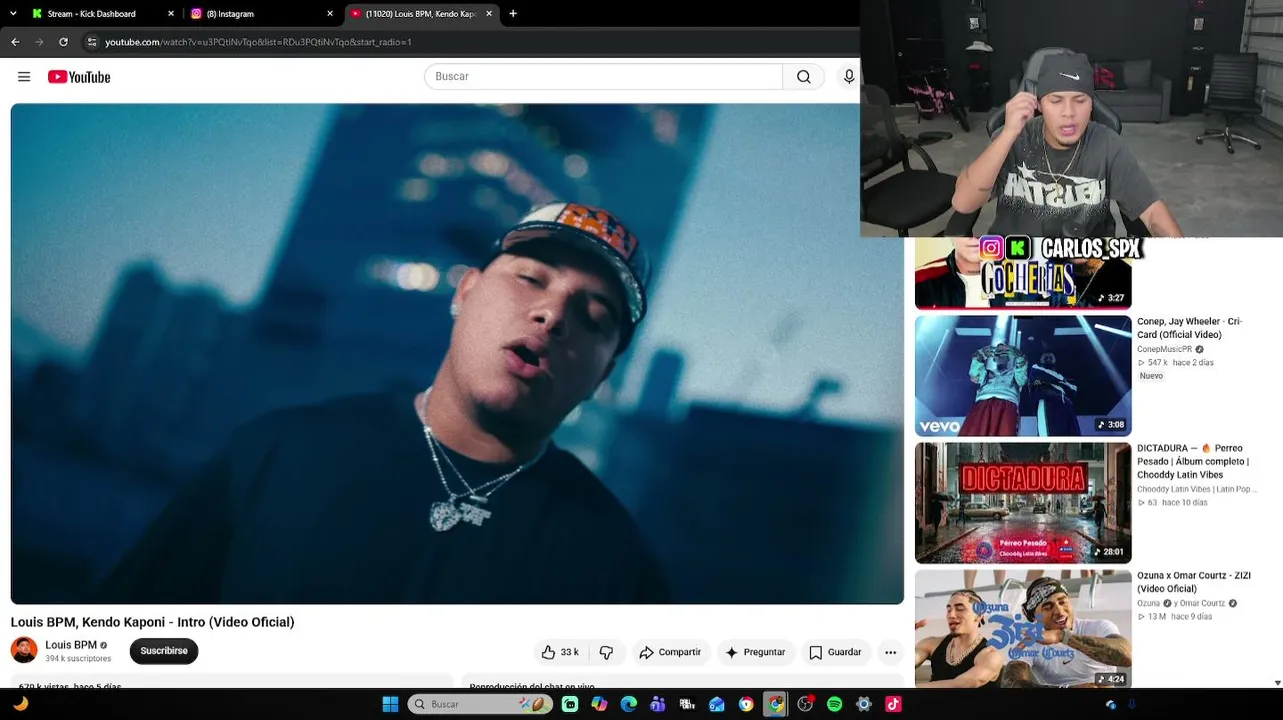Focus the YouTube Buscar search field

tap(604, 77)
